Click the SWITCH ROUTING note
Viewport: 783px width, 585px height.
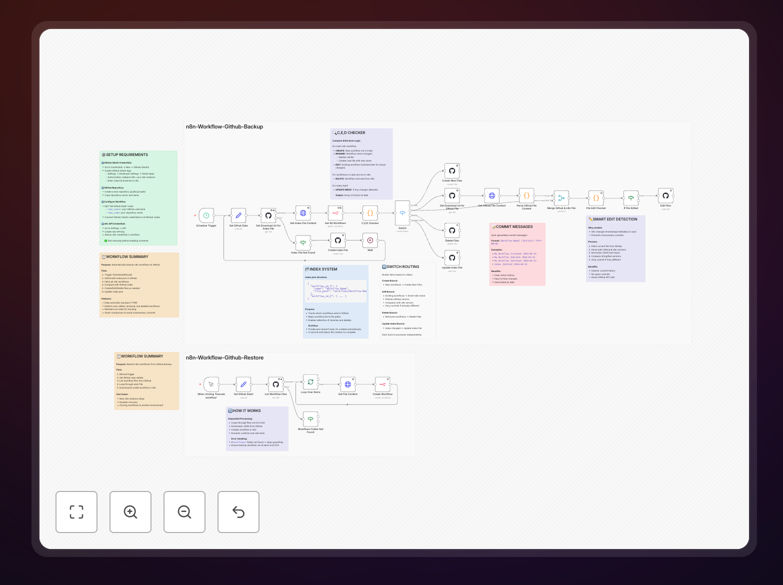coord(406,301)
